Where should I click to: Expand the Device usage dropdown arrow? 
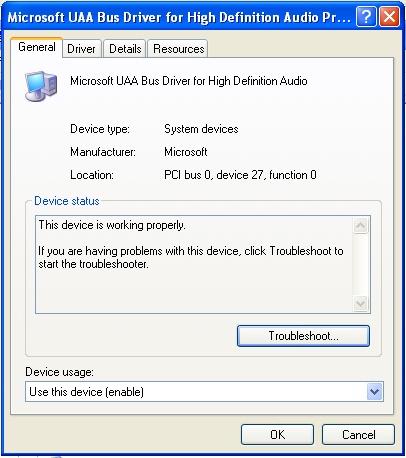coord(374,392)
